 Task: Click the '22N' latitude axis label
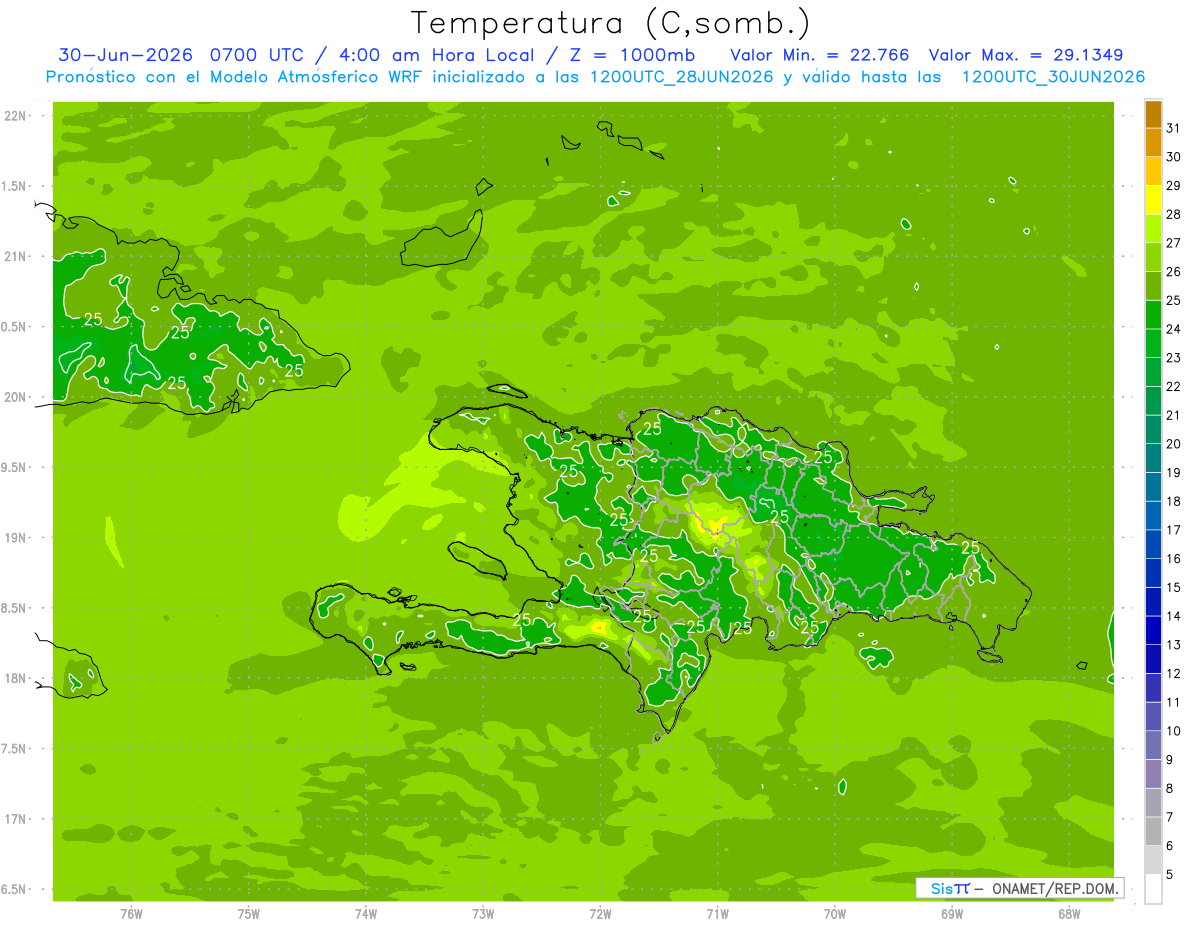15,116
